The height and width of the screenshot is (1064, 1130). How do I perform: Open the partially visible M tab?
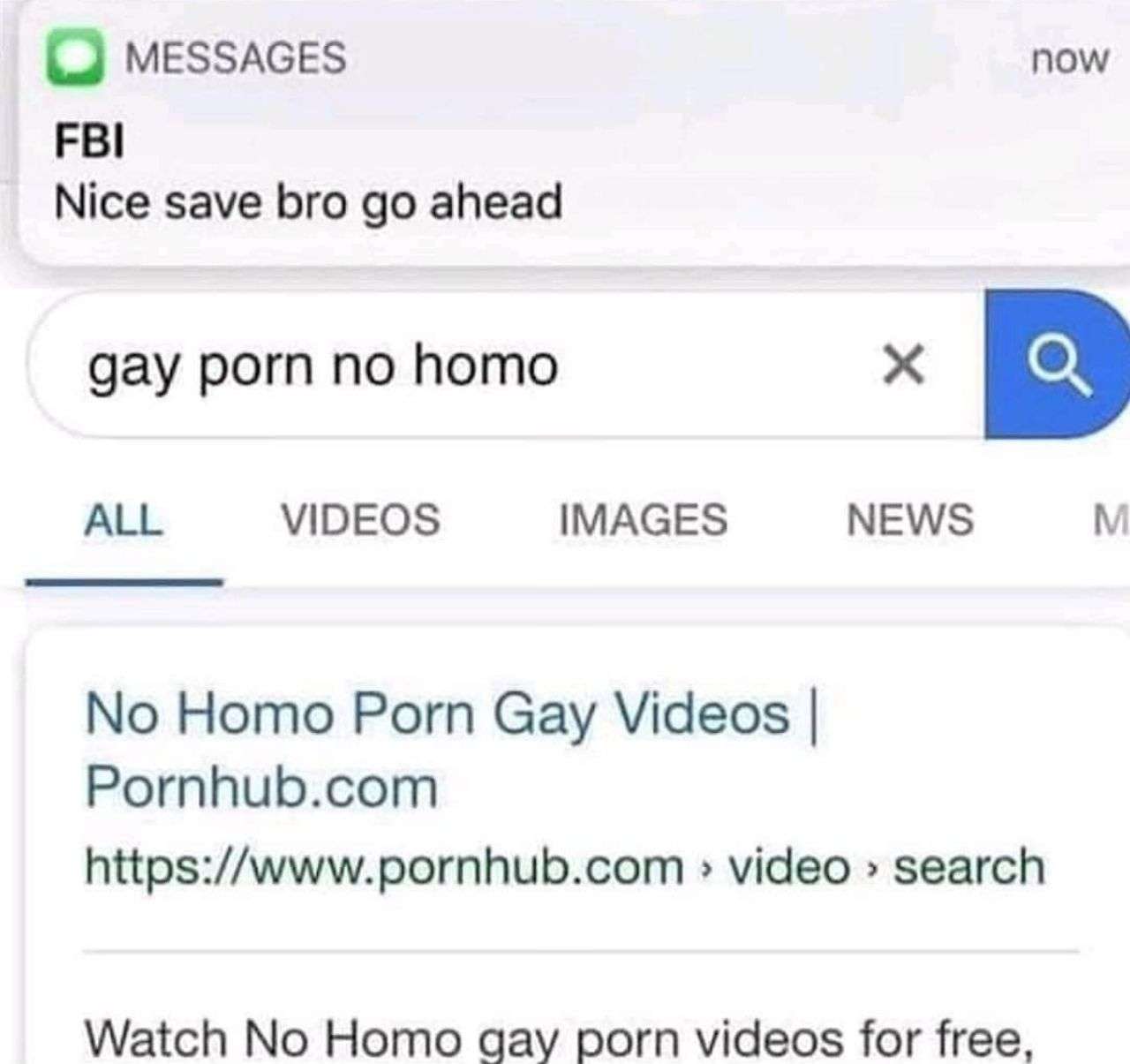tap(1111, 519)
